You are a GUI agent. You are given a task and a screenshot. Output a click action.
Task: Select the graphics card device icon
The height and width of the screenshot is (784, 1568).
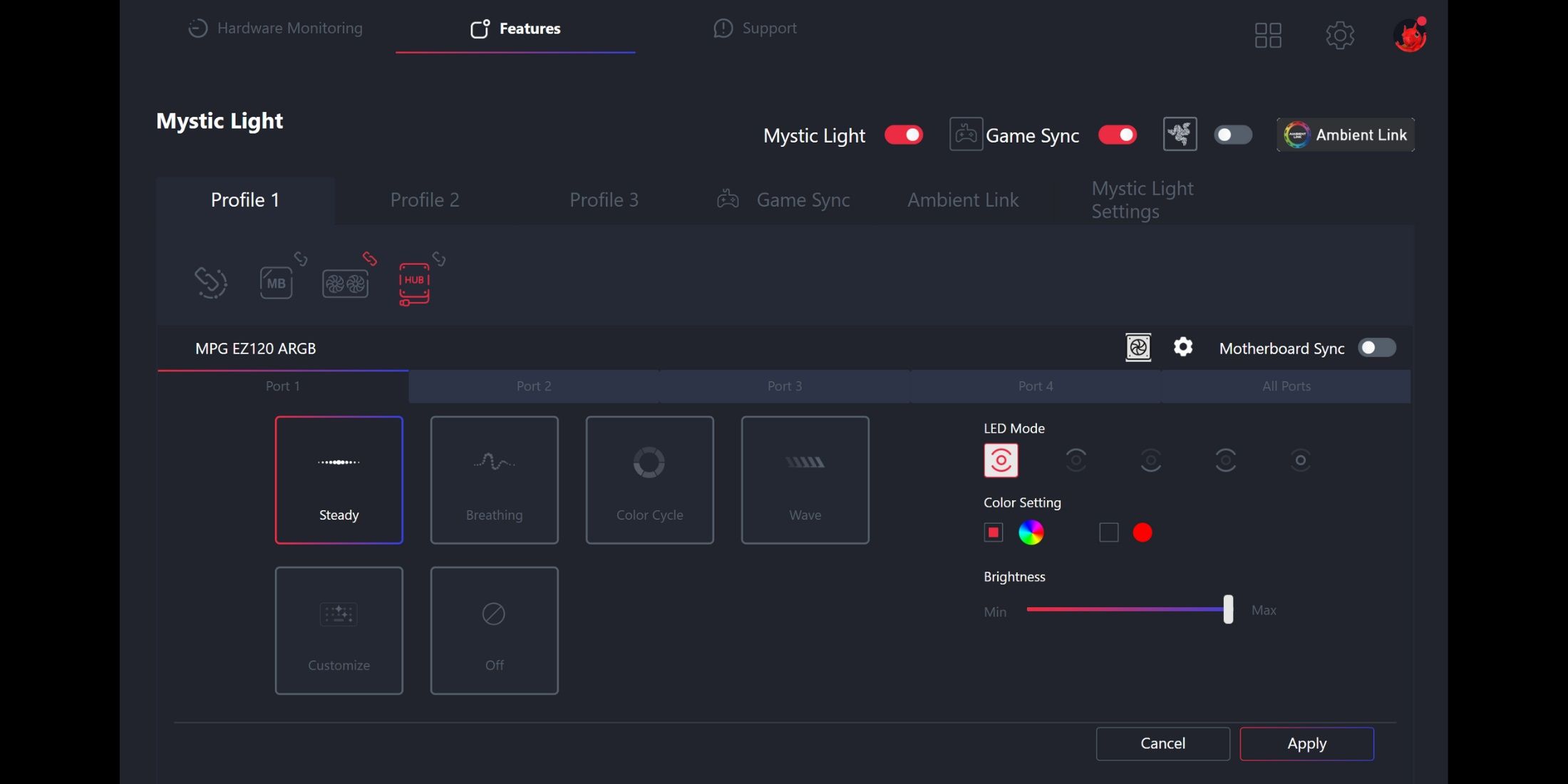click(345, 284)
